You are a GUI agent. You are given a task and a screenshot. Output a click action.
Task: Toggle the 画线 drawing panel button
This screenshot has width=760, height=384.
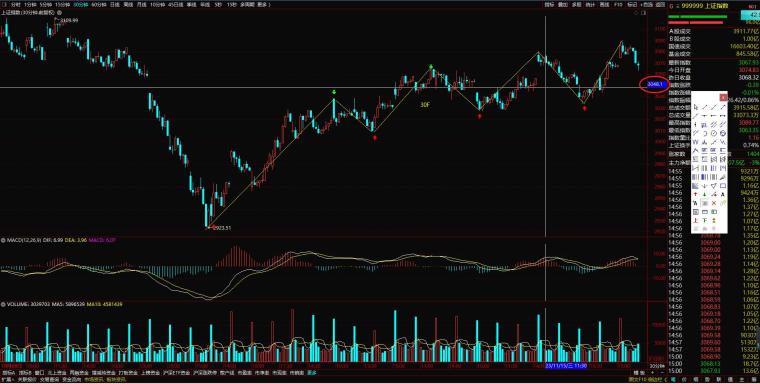(x=604, y=5)
